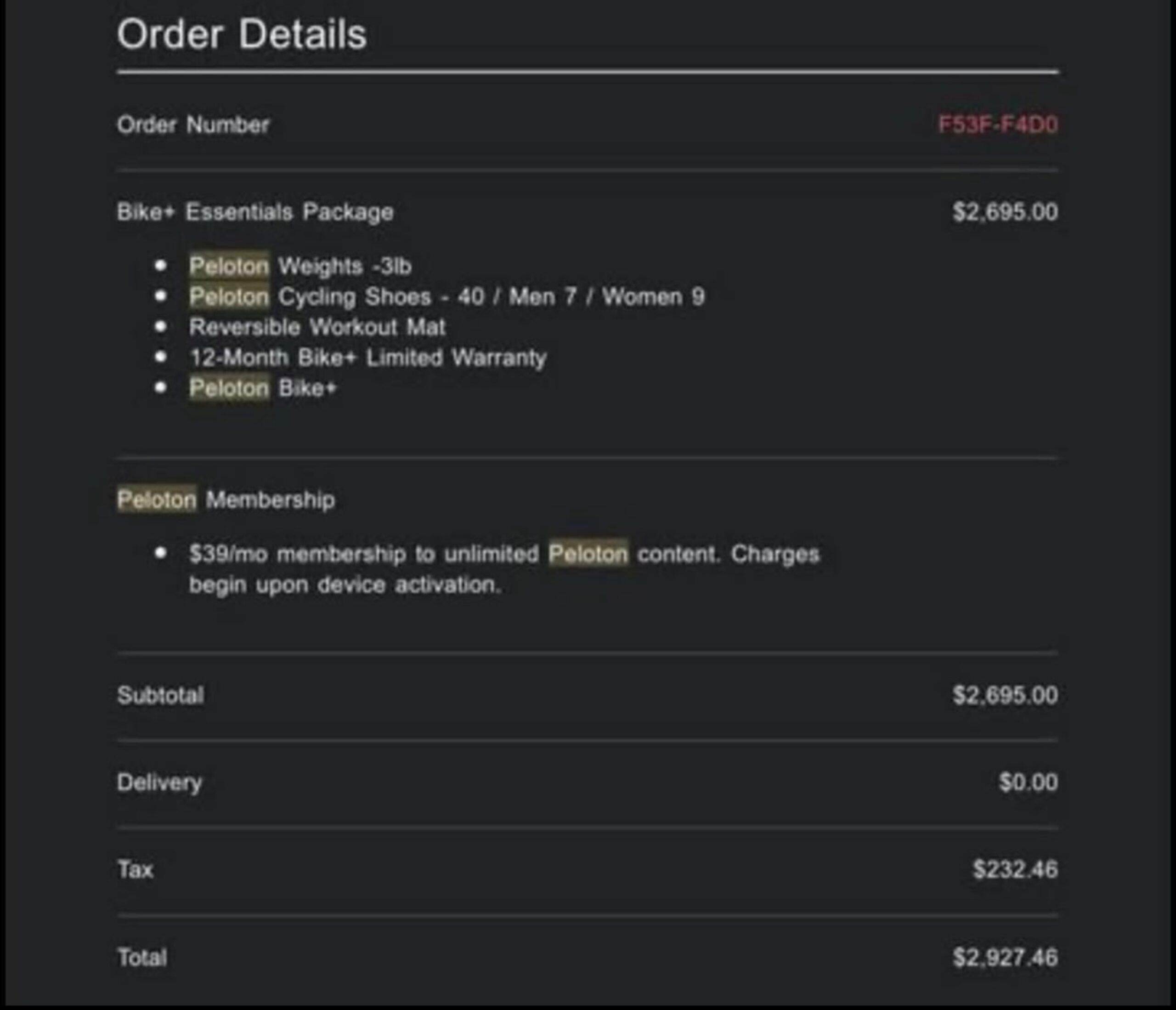This screenshot has width=1176, height=1010.
Task: Select the $2,927.46 total amount
Action: (x=1005, y=957)
